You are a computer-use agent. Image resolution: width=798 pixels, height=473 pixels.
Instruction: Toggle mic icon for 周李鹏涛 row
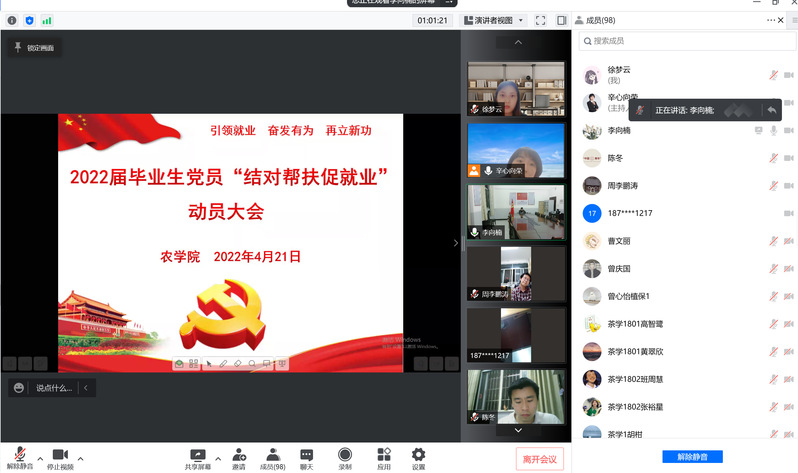pos(774,186)
